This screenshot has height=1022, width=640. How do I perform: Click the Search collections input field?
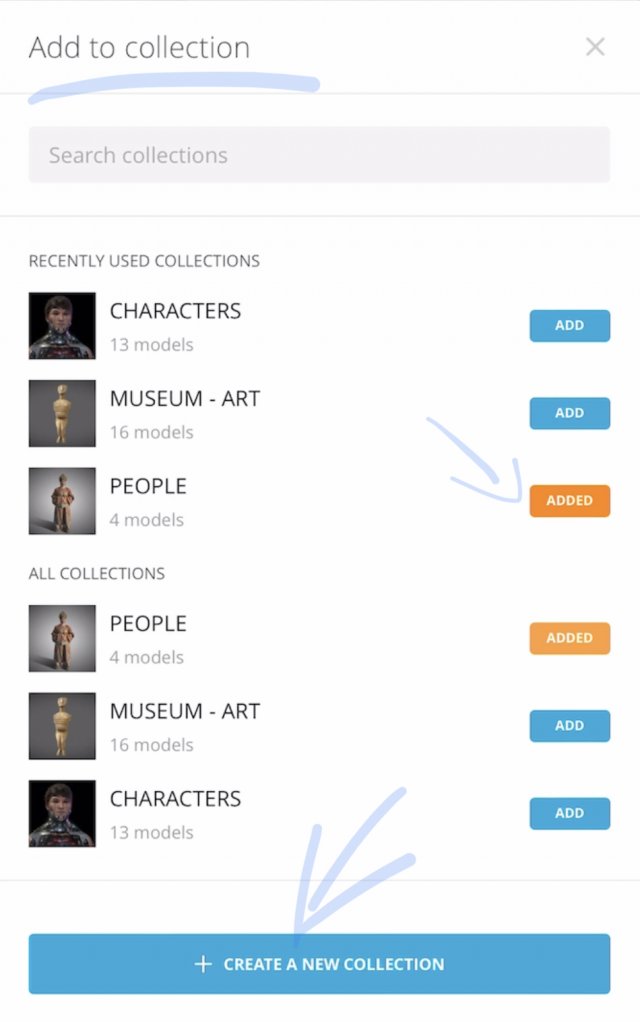(319, 155)
